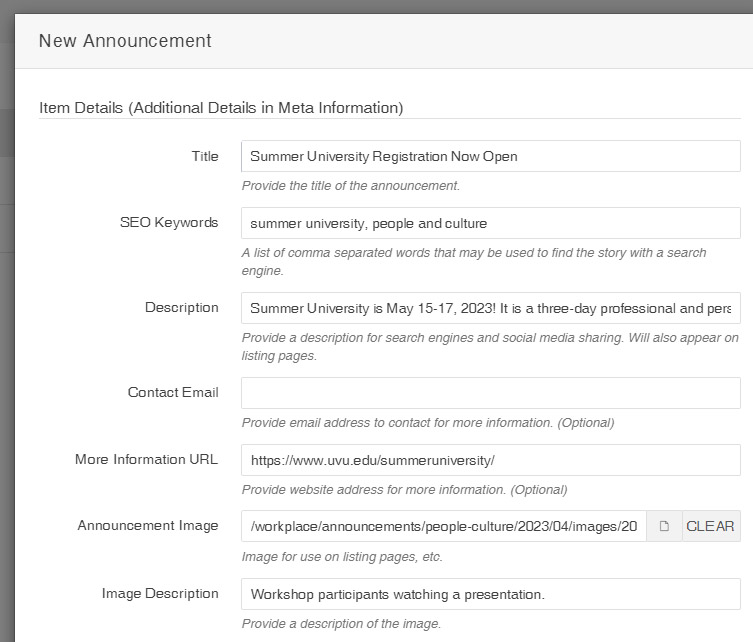The height and width of the screenshot is (642, 753).
Task: Click the file chooser icon for Announcement Image
Action: (664, 526)
